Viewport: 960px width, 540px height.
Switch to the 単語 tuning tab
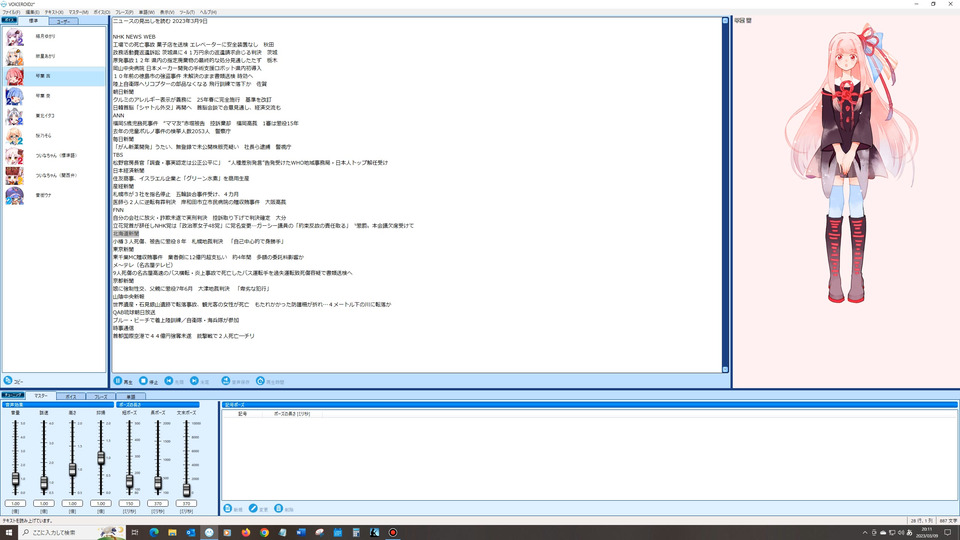pos(130,397)
